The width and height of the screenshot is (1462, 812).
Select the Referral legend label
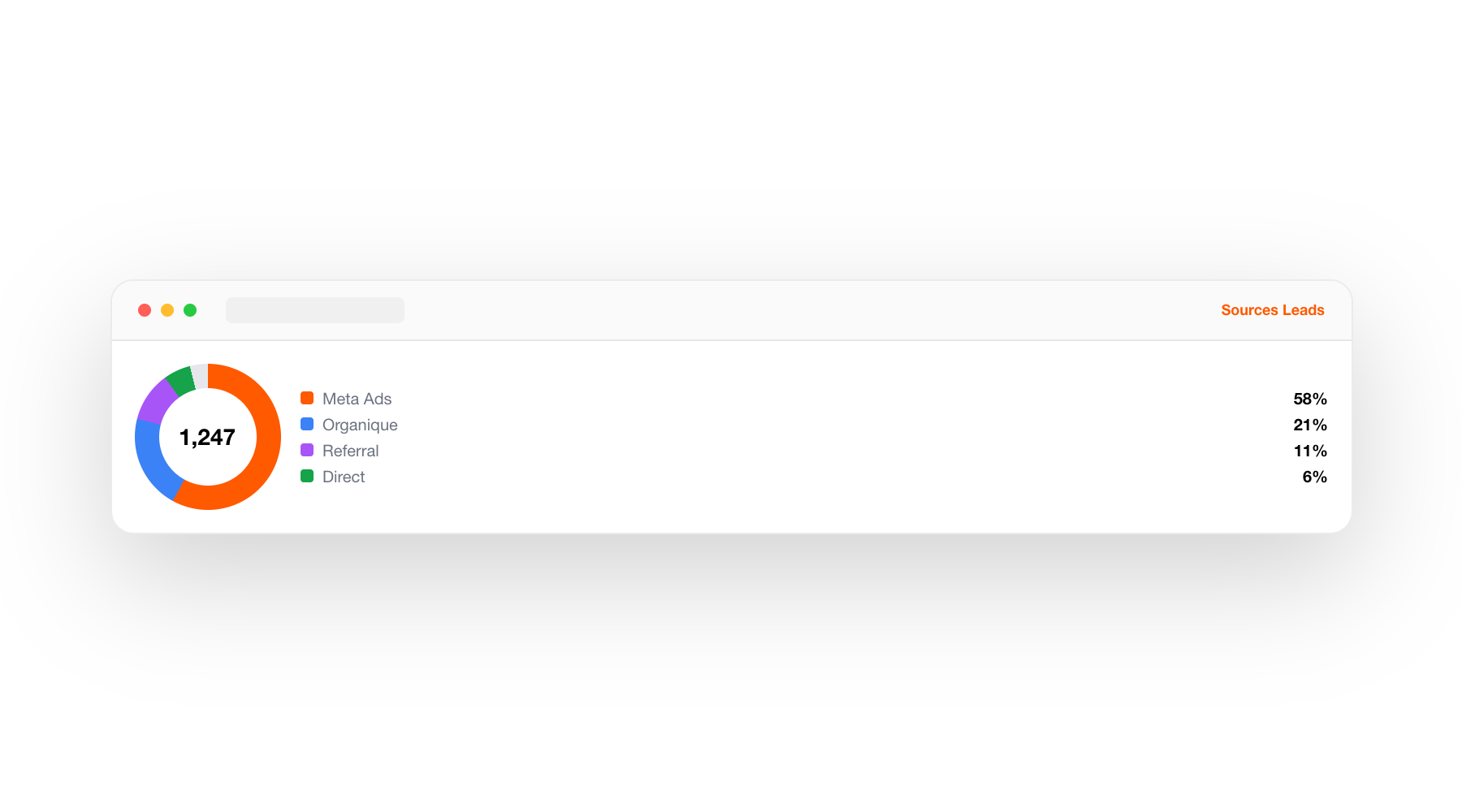point(350,451)
